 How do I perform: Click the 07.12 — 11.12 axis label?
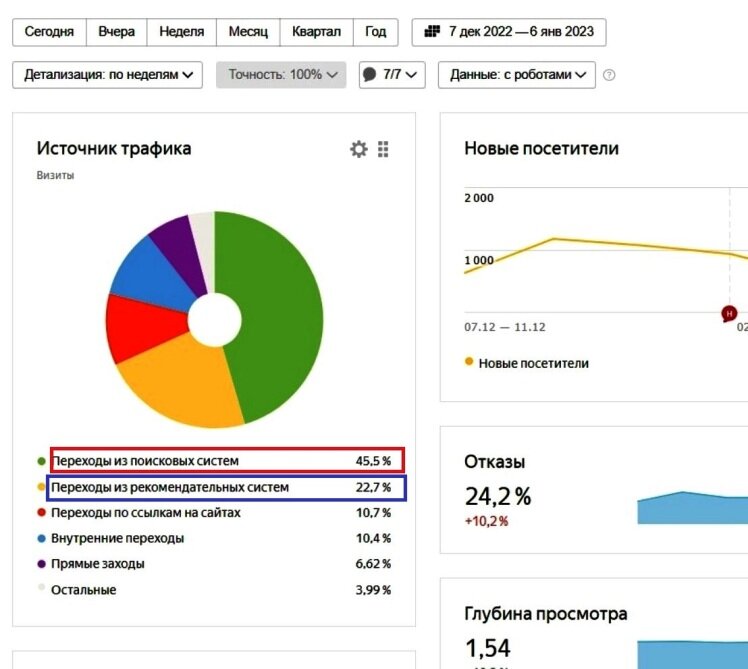(x=505, y=327)
